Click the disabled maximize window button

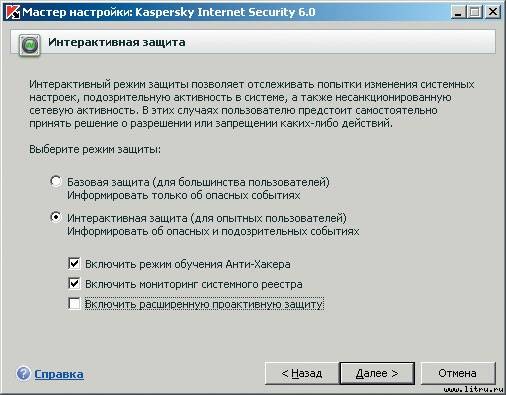[475, 12]
